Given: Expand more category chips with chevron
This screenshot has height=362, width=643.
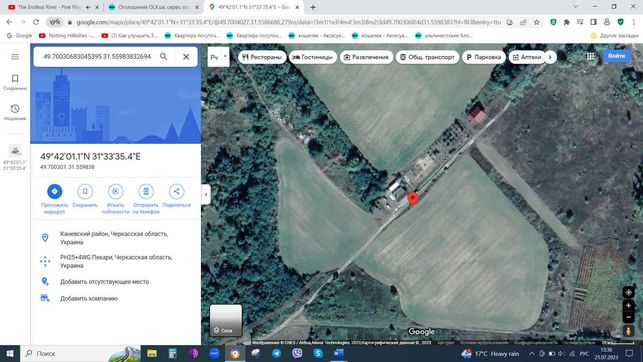Looking at the screenshot, I should coord(550,57).
